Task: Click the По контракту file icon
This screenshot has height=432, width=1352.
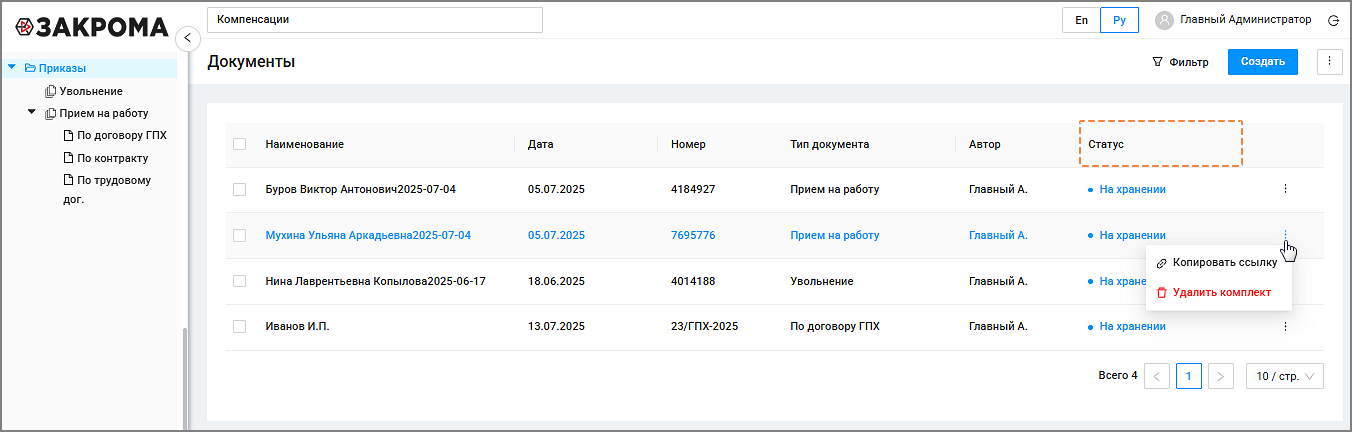Action: [69, 158]
